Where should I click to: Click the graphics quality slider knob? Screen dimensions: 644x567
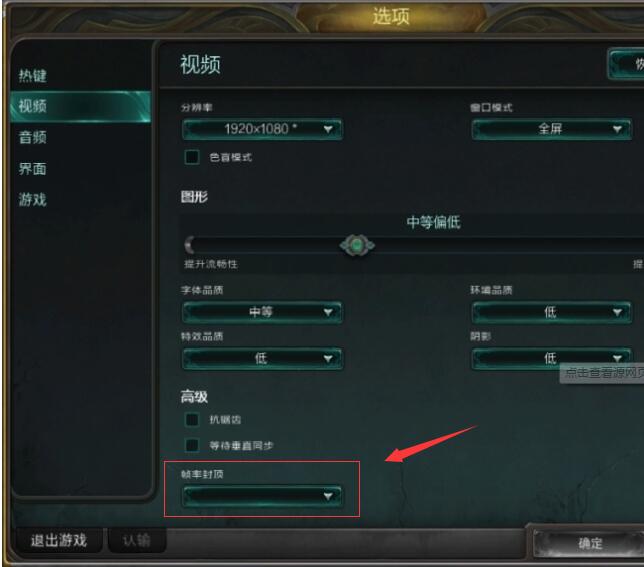click(x=357, y=246)
